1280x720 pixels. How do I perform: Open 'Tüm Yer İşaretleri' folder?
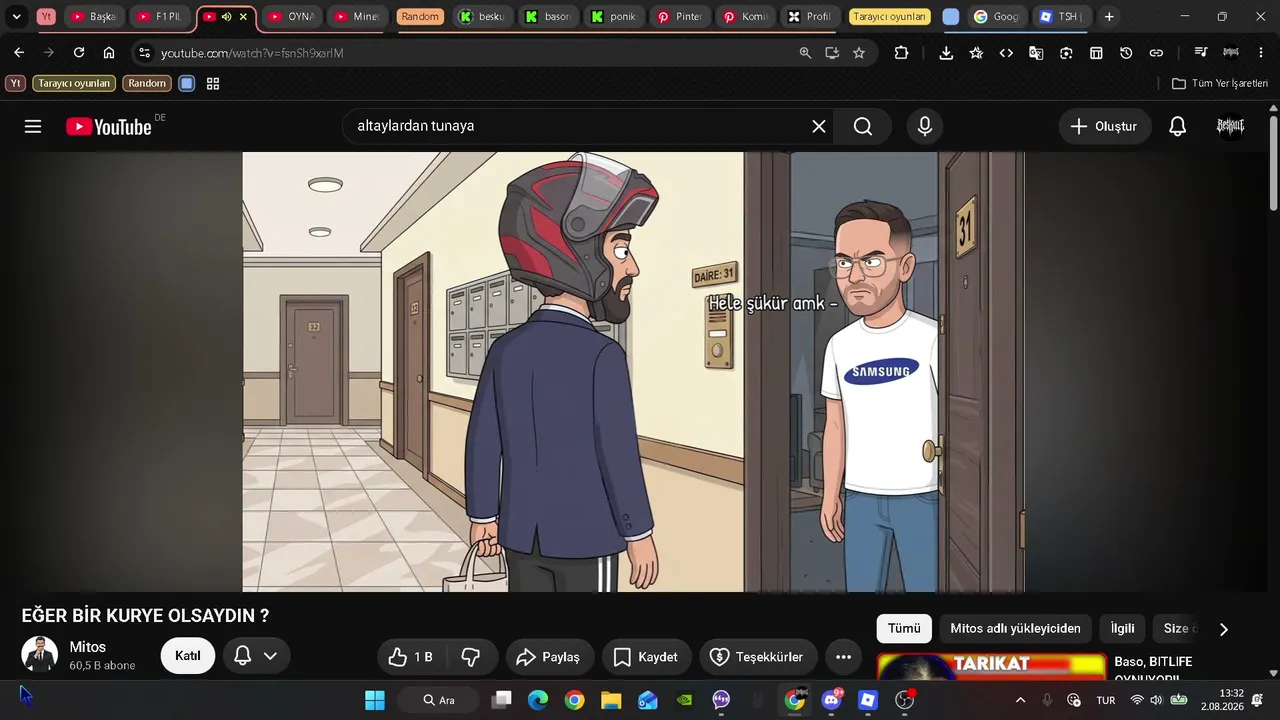click(1220, 83)
